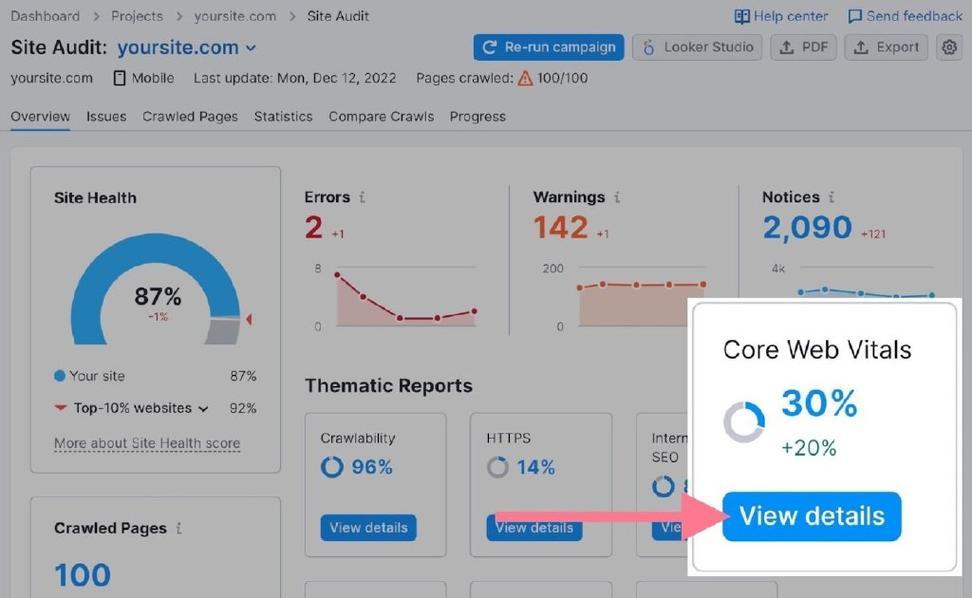This screenshot has height=598, width=972.
Task: Click the Send feedback link
Action: pyautogui.click(x=905, y=16)
